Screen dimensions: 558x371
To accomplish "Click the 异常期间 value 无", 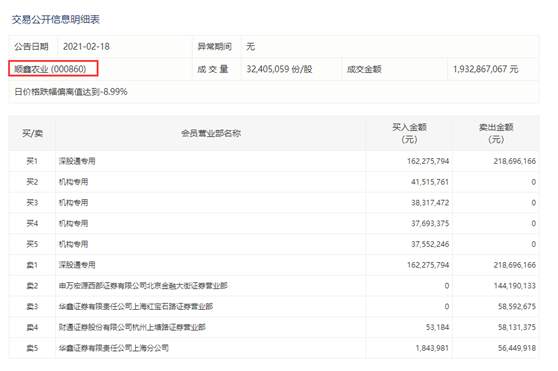I will 251,47.
